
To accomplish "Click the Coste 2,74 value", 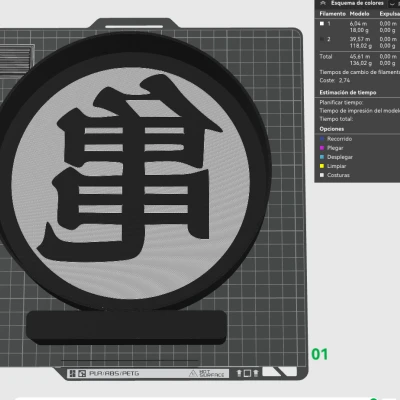I will pyautogui.click(x=344, y=80).
